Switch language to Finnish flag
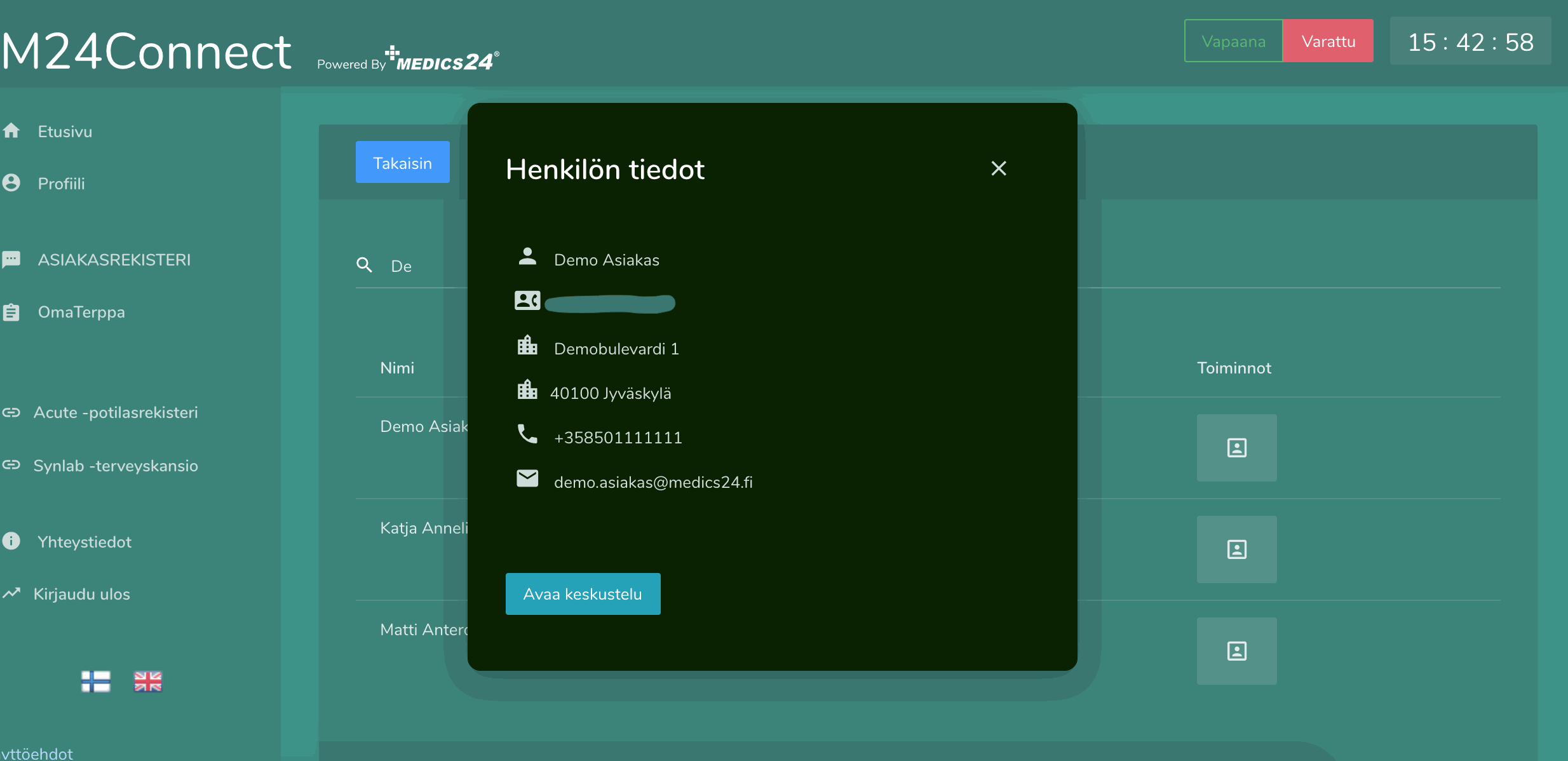 pyautogui.click(x=96, y=682)
